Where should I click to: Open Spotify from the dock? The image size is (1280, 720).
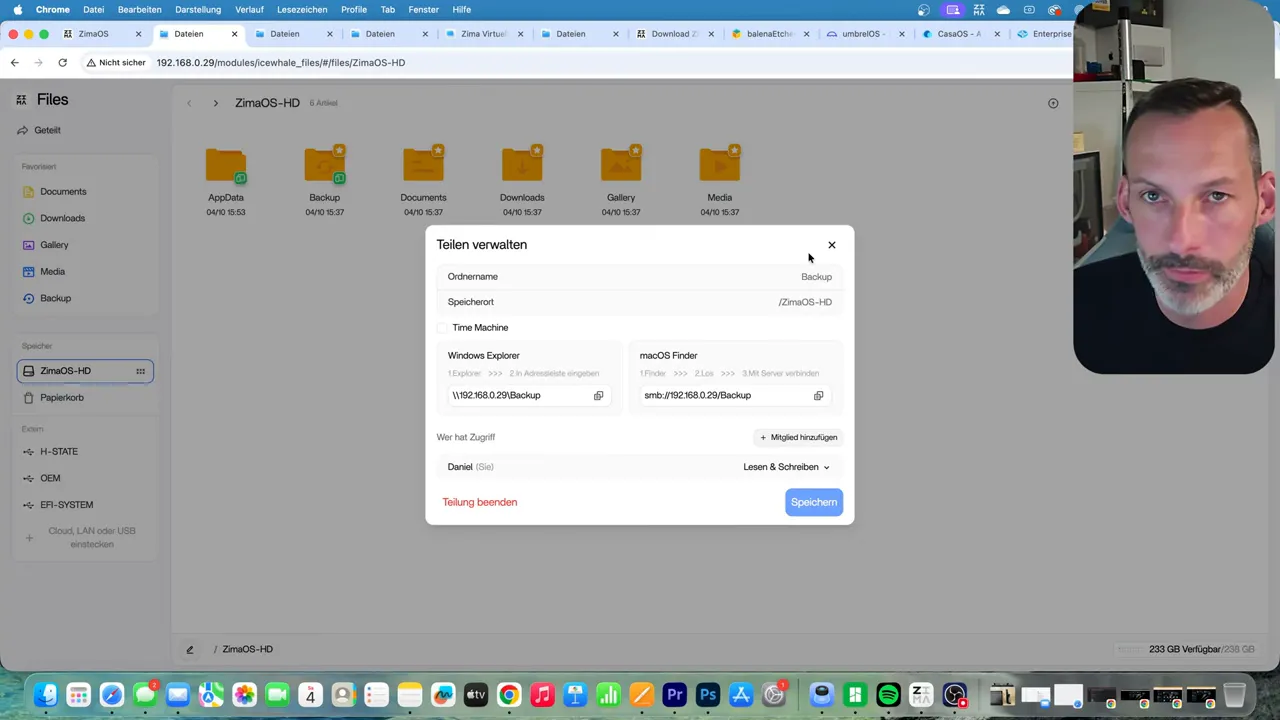(x=887, y=695)
